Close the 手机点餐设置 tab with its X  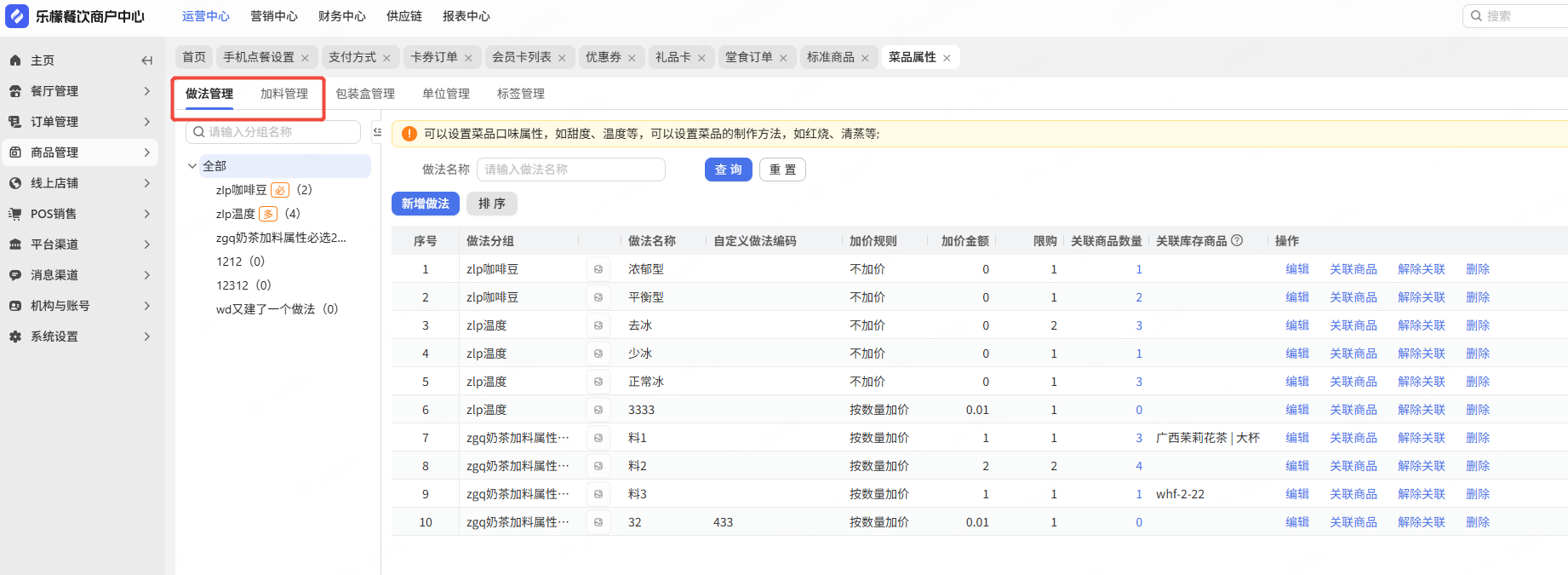[305, 58]
